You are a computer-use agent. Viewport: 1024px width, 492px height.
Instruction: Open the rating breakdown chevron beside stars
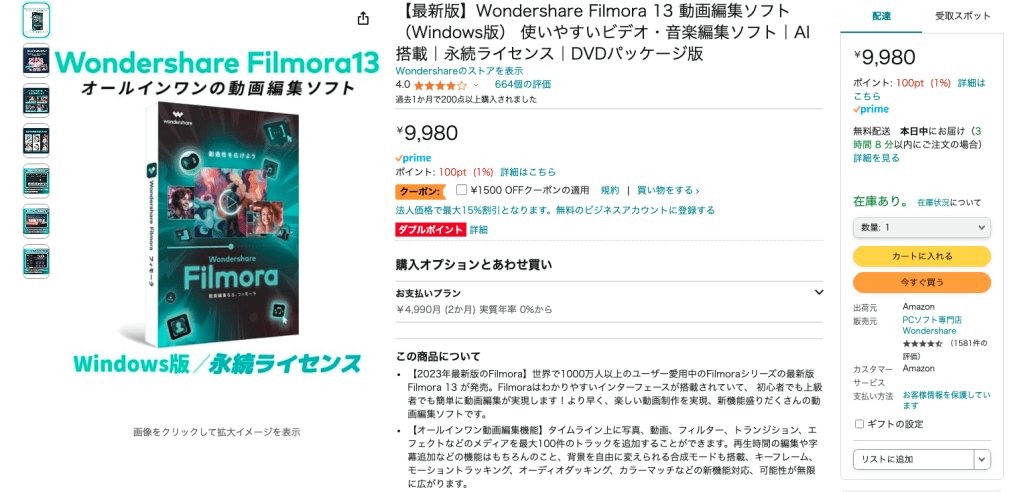tap(475, 85)
